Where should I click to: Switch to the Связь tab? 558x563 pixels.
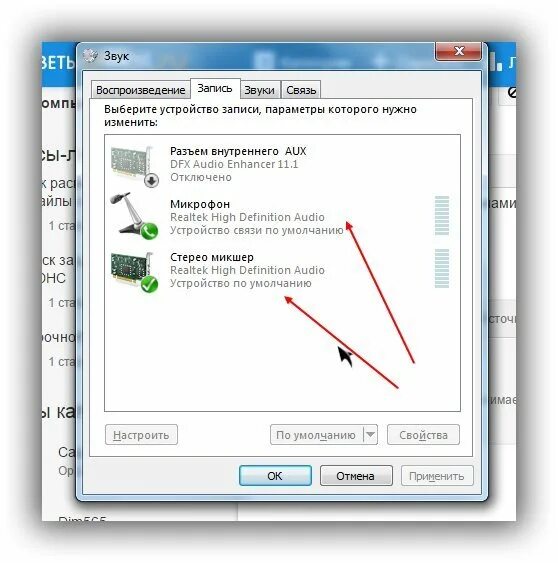point(301,90)
